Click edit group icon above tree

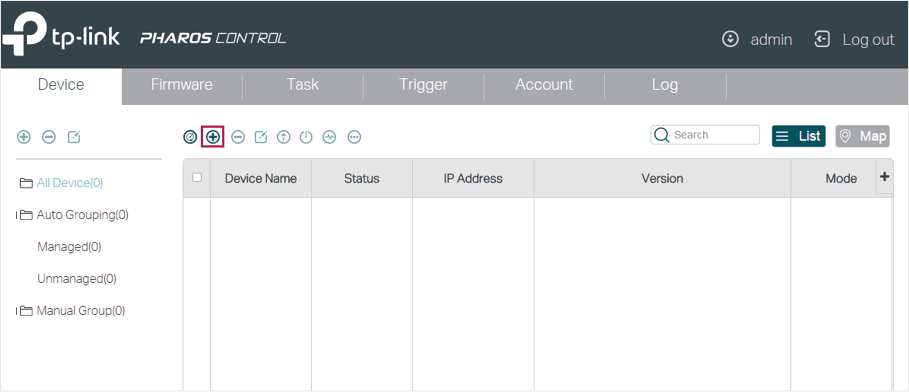tap(74, 137)
